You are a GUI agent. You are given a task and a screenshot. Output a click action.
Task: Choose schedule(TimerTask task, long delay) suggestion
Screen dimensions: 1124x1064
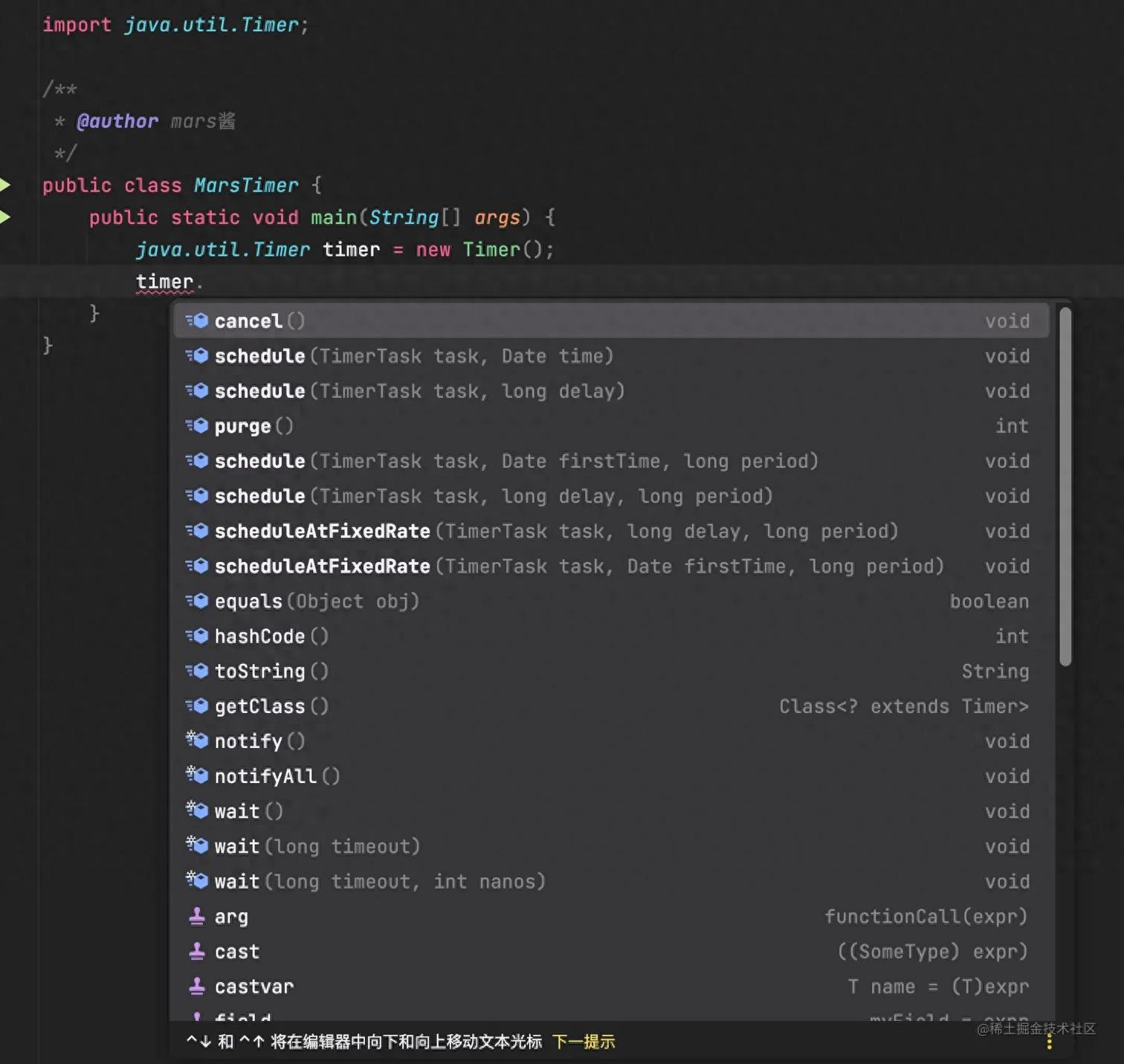point(416,390)
